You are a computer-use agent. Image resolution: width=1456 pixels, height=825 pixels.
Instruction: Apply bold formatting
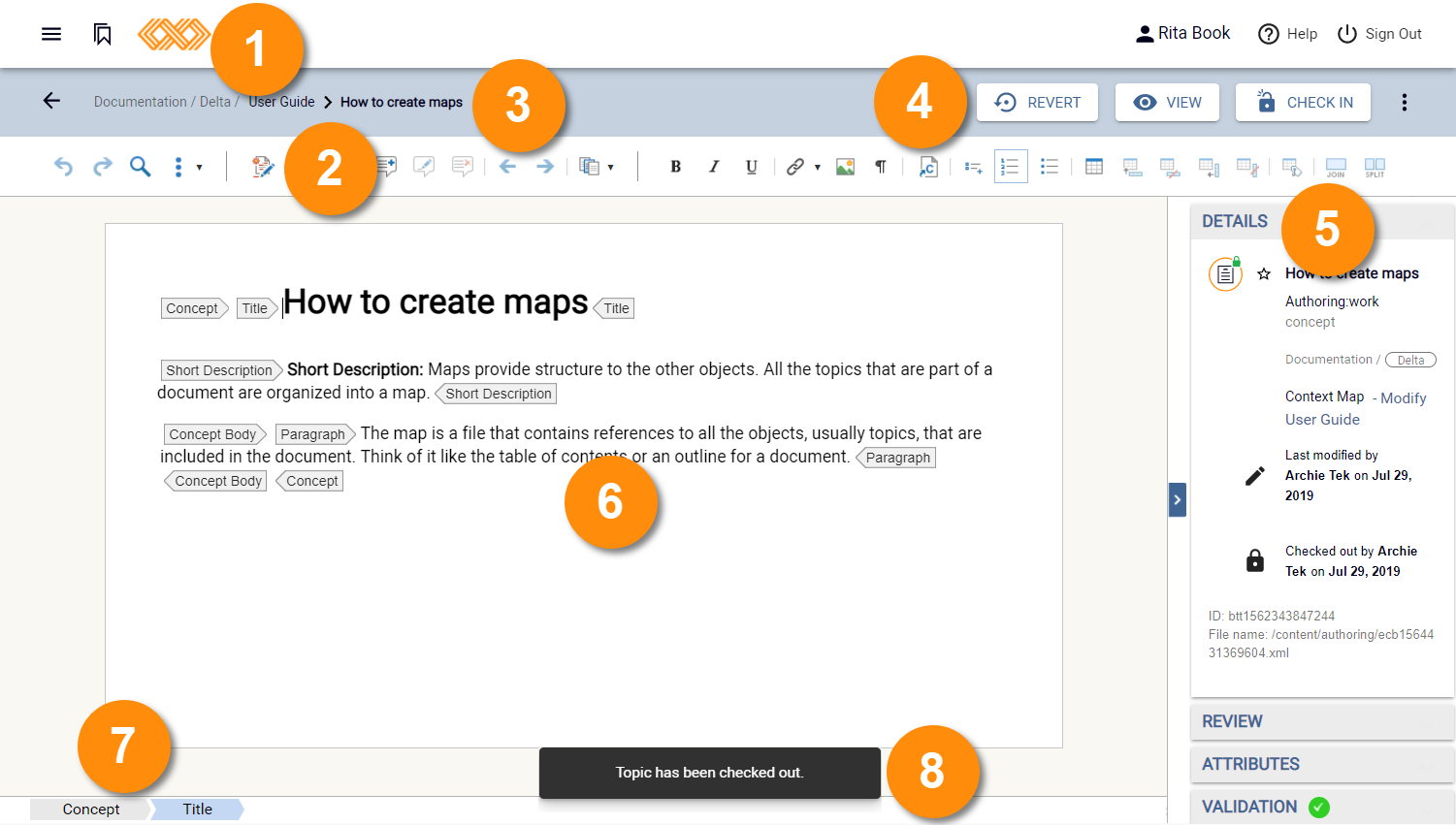(x=676, y=167)
